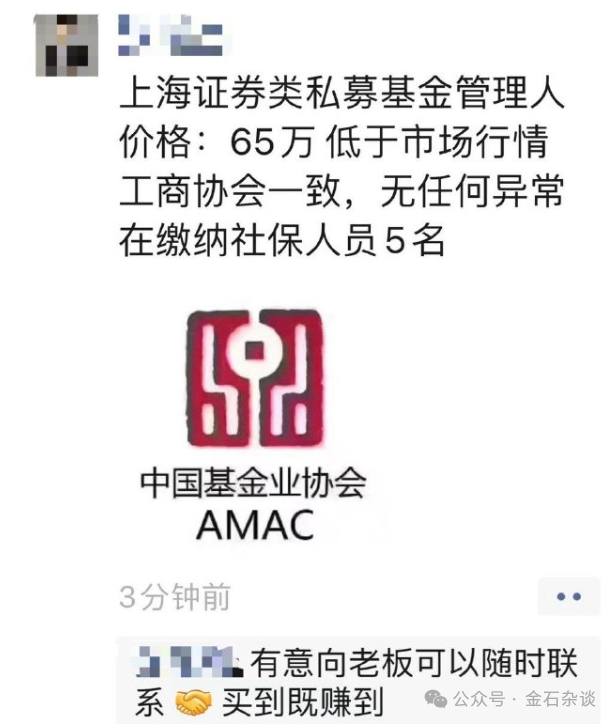Tap the handshake emoji in the comment
The width and height of the screenshot is (616, 724).
coord(193,702)
